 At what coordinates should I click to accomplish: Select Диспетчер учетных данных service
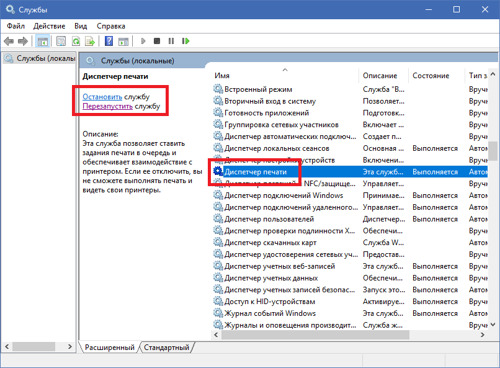coord(271,278)
